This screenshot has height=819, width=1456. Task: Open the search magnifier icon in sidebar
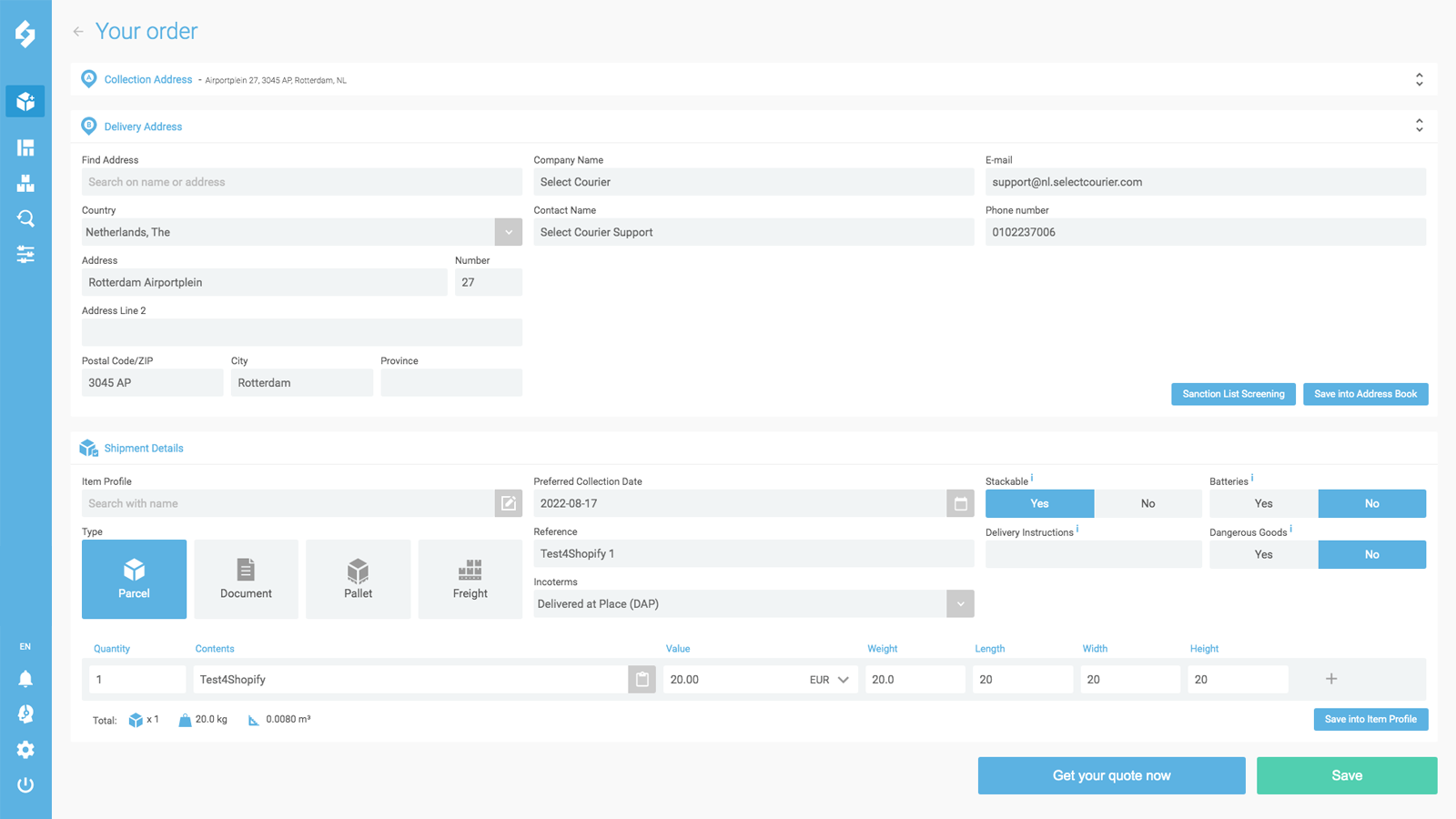[25, 218]
